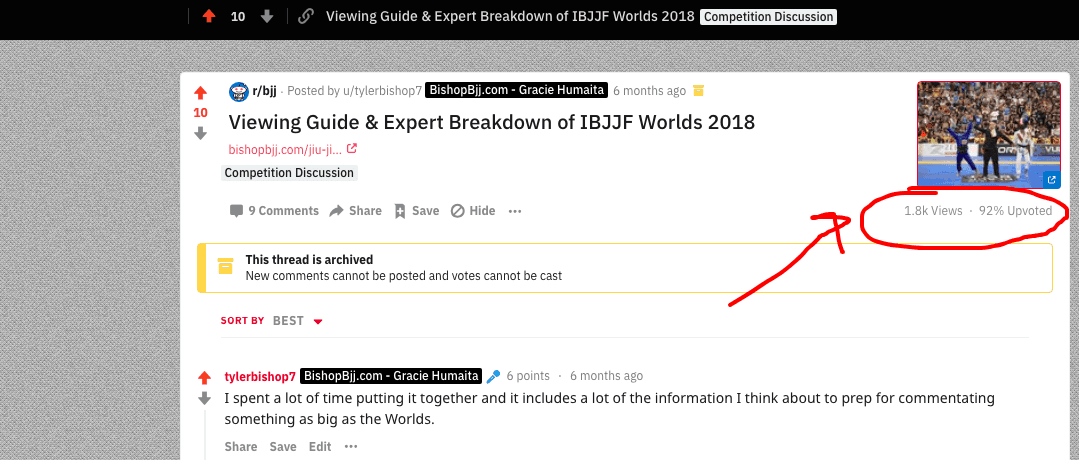Upvote the post beside the r/bjj title
The image size is (1079, 460).
tap(200, 92)
